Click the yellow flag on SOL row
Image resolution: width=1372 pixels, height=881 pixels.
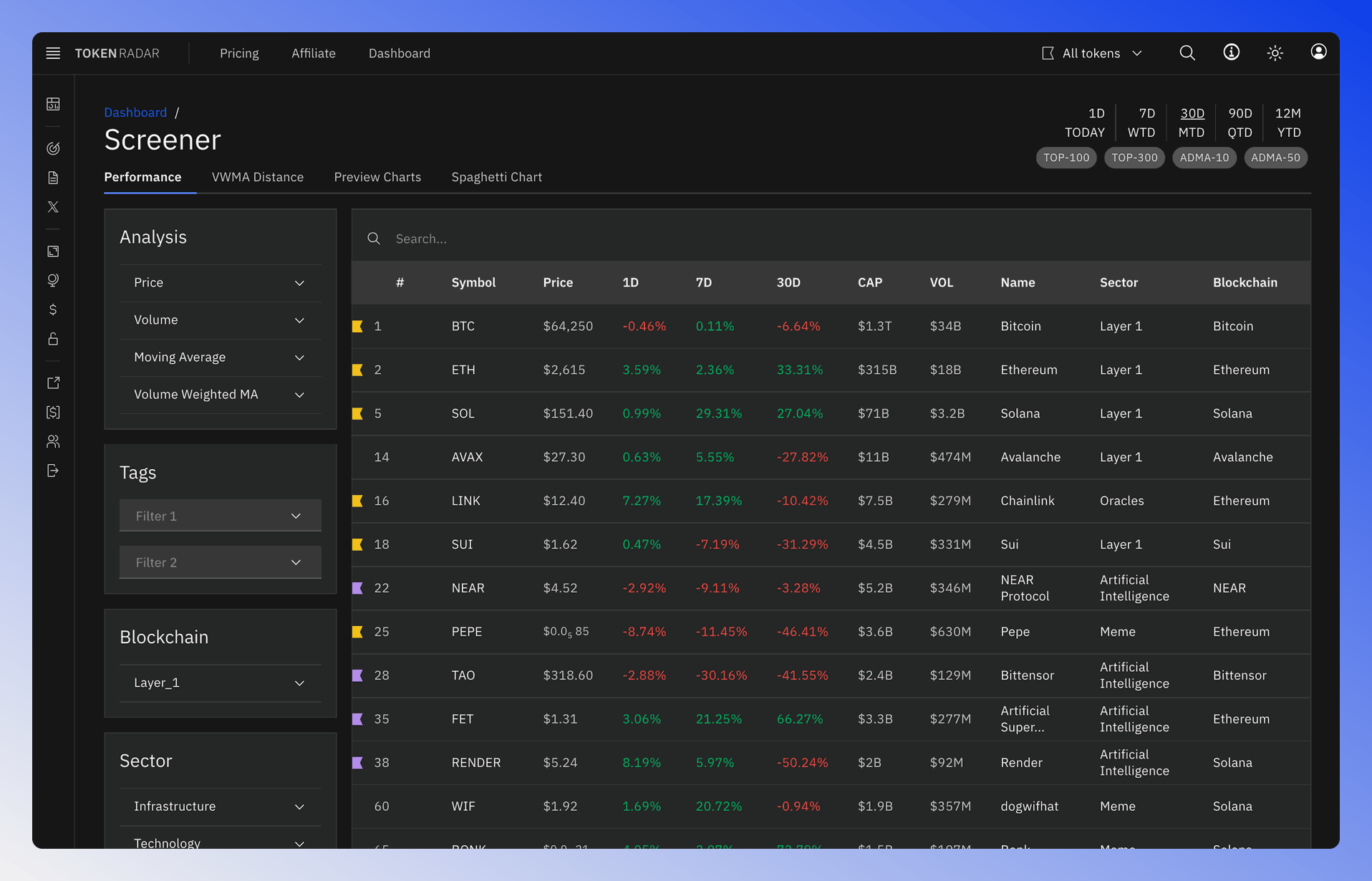click(x=357, y=413)
